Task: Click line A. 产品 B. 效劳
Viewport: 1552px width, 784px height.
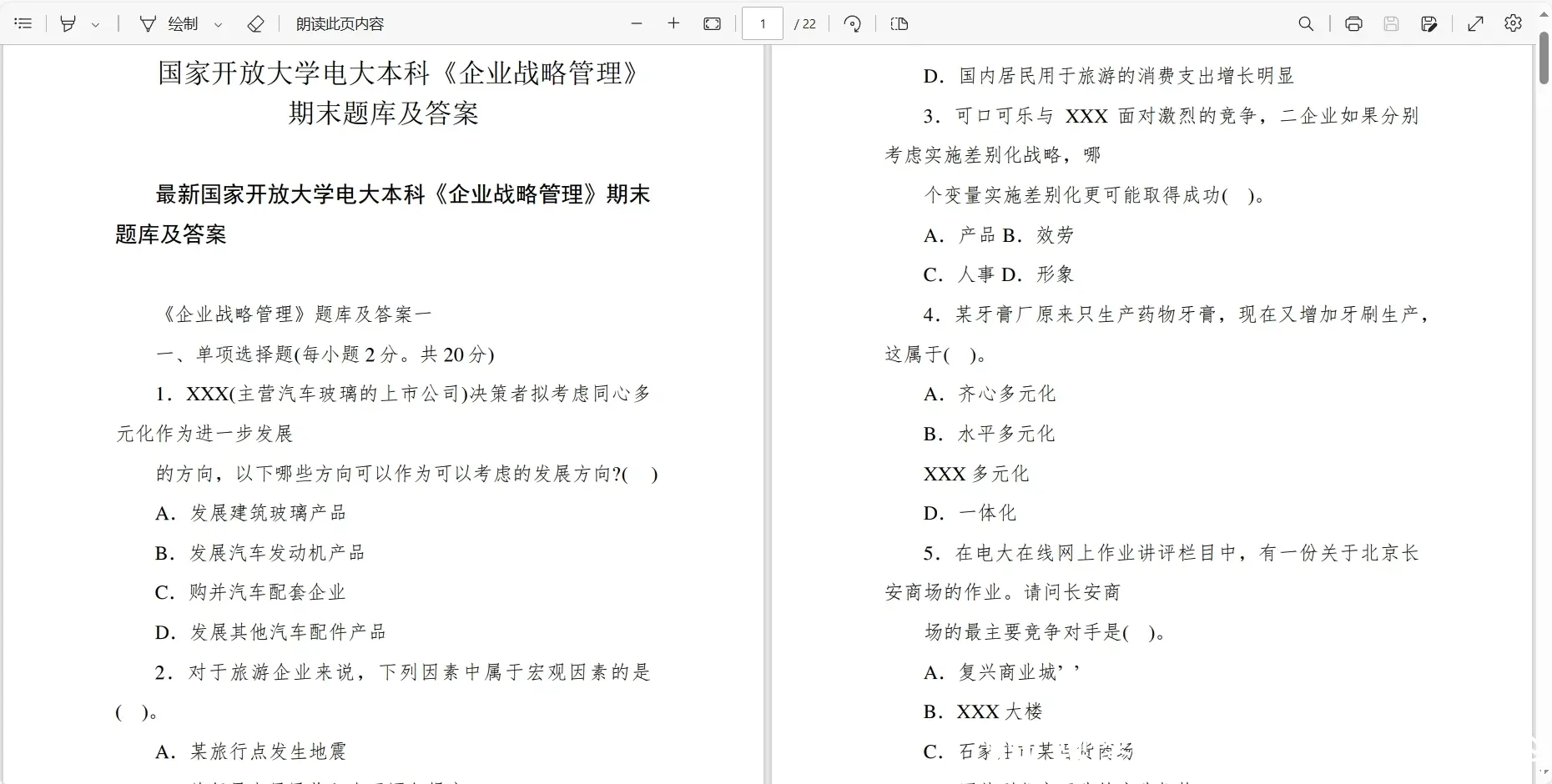Action: pyautogui.click(x=999, y=234)
